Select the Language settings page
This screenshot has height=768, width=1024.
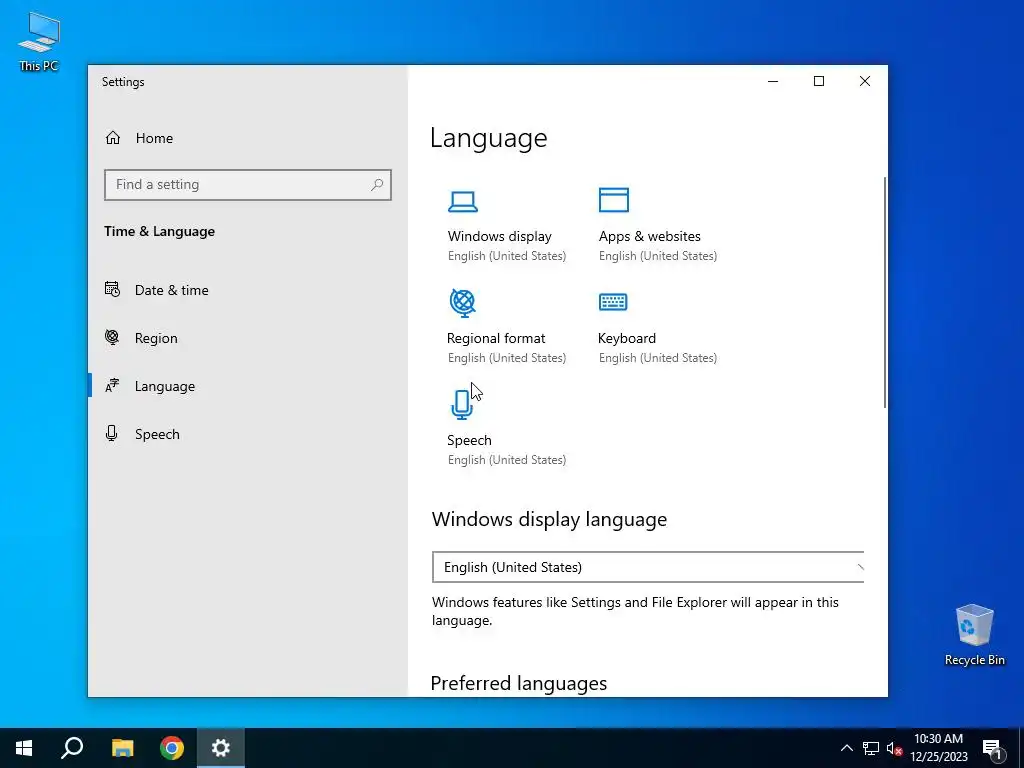click(x=165, y=387)
